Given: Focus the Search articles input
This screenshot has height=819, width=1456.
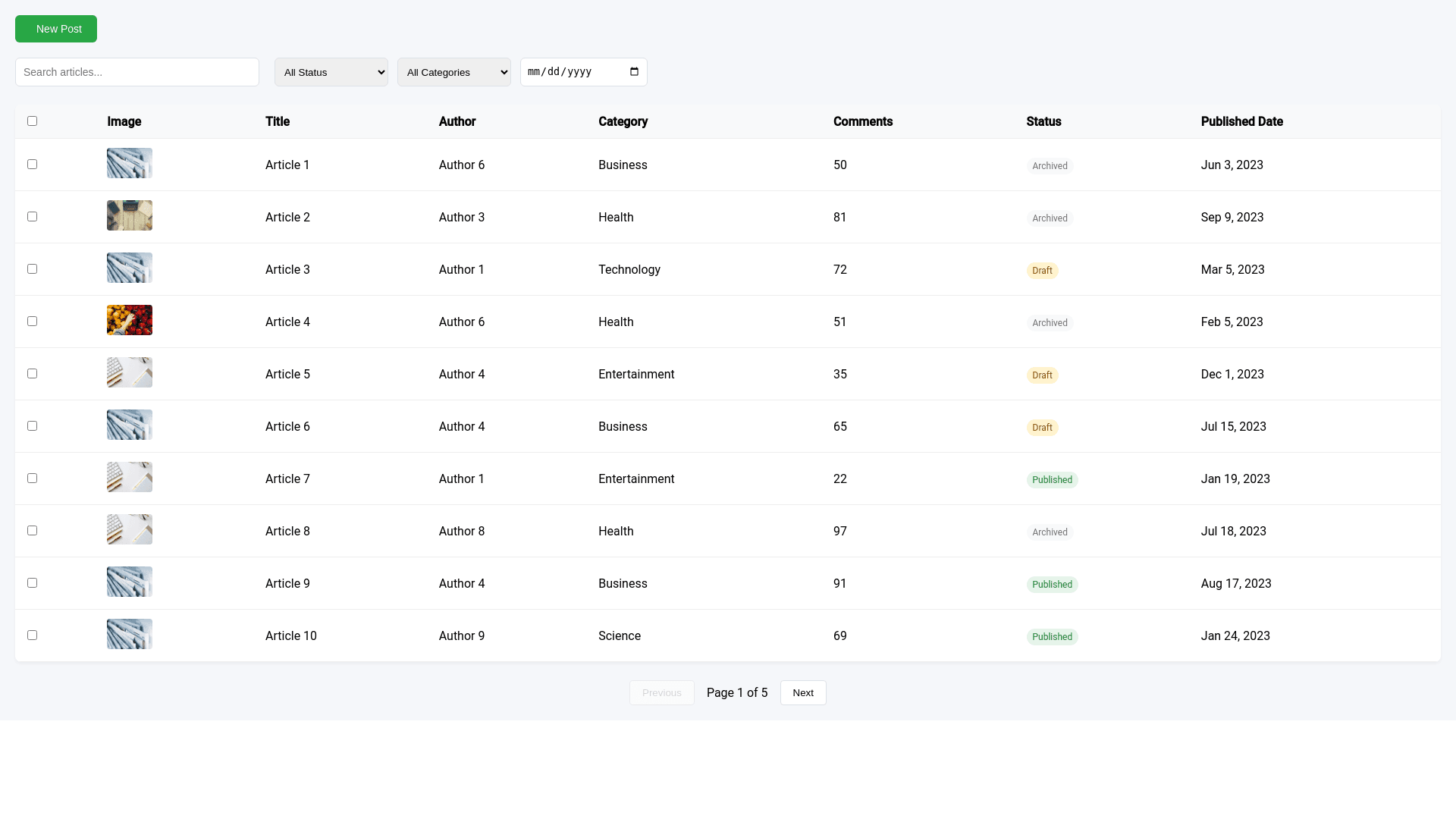Looking at the screenshot, I should tap(137, 72).
